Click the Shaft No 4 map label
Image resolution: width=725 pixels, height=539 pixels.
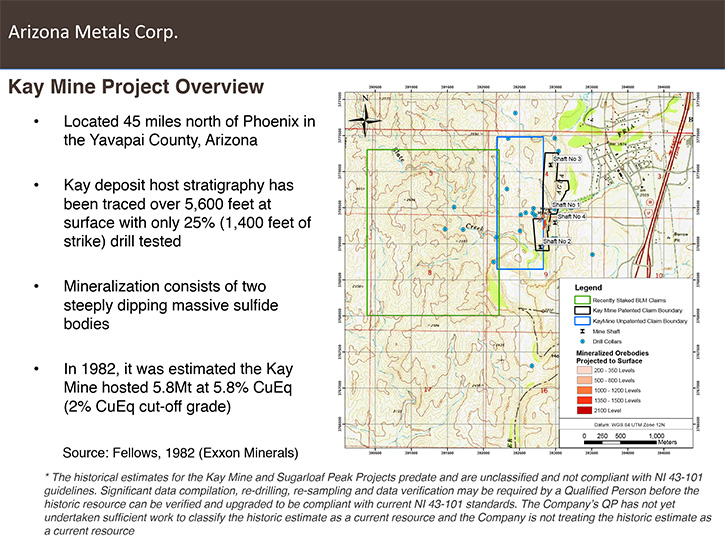click(571, 216)
